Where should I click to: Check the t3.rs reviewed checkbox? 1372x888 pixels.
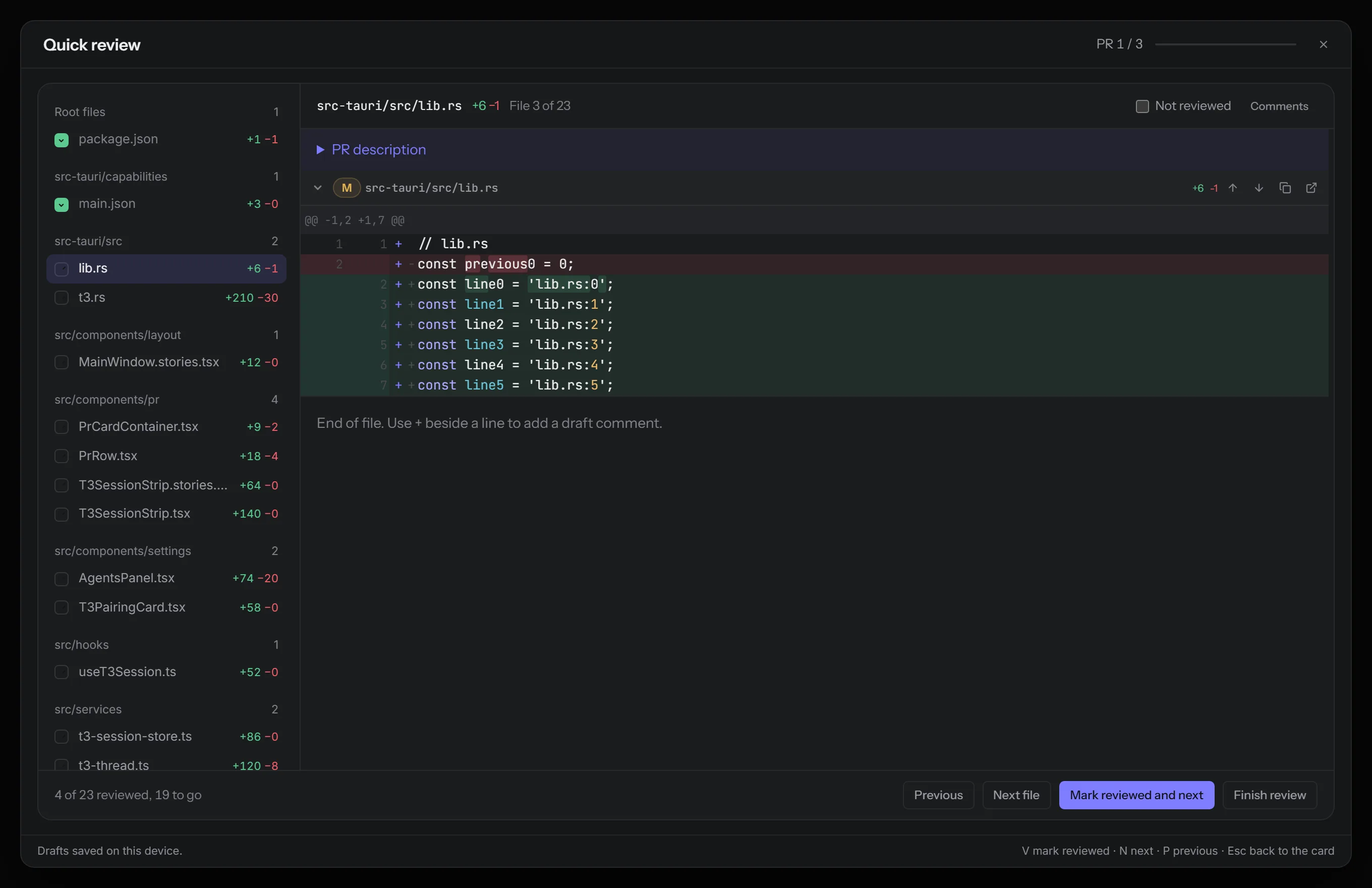point(62,298)
